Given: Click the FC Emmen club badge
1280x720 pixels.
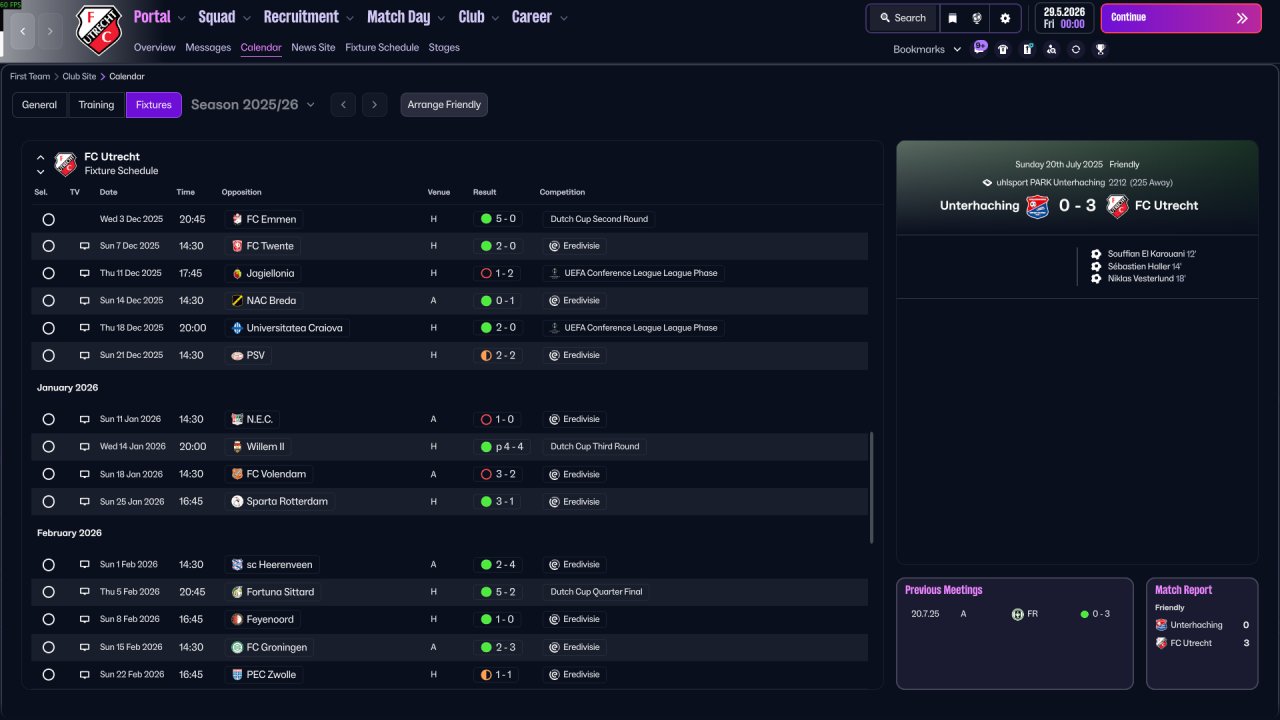Looking at the screenshot, I should 237,219.
